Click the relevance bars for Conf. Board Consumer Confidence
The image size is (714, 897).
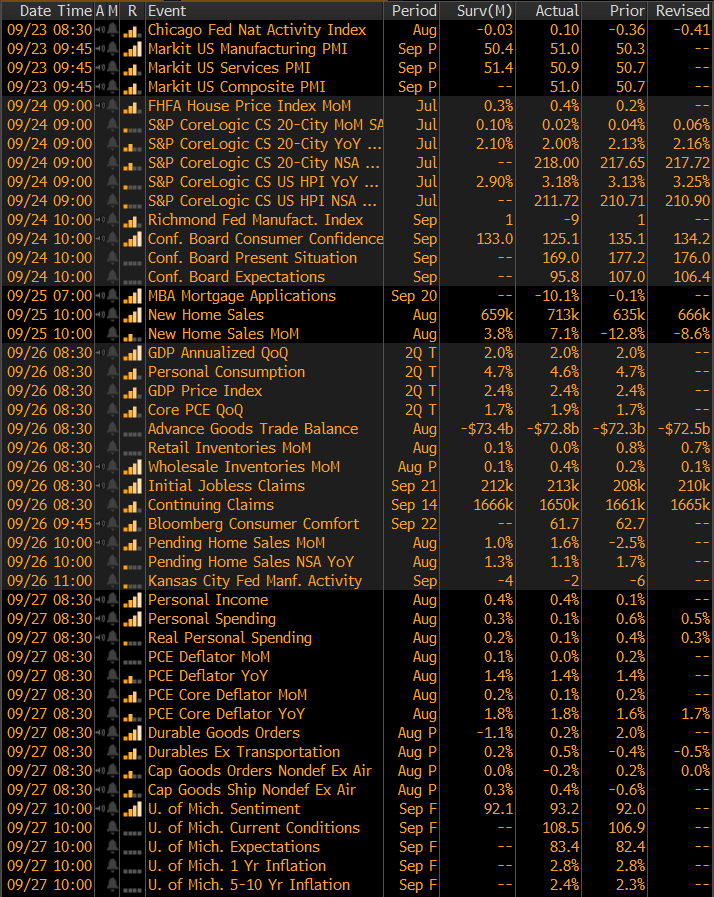132,239
